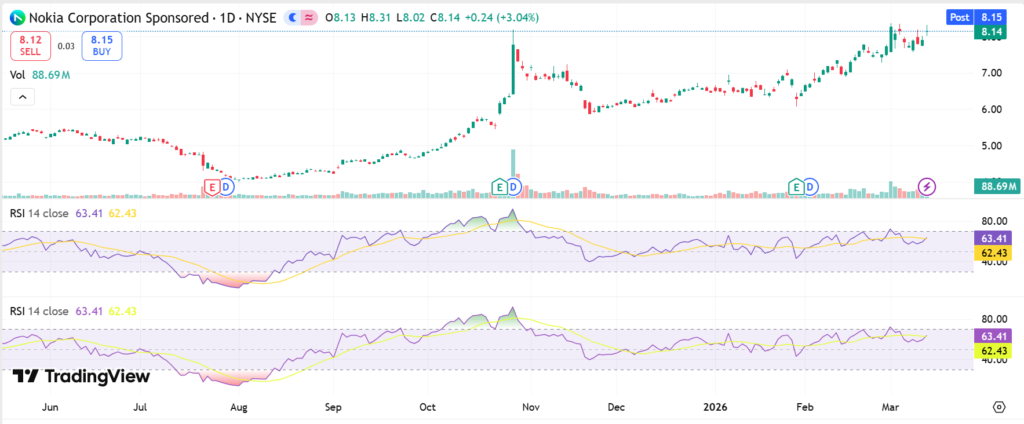Open the earnings marker before February
Screen dimensions: 1024x424
796,187
